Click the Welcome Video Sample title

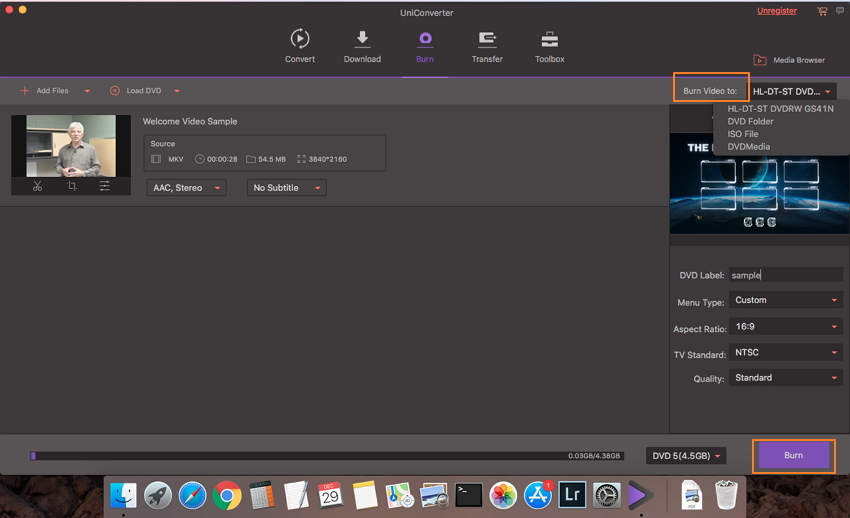(190, 121)
